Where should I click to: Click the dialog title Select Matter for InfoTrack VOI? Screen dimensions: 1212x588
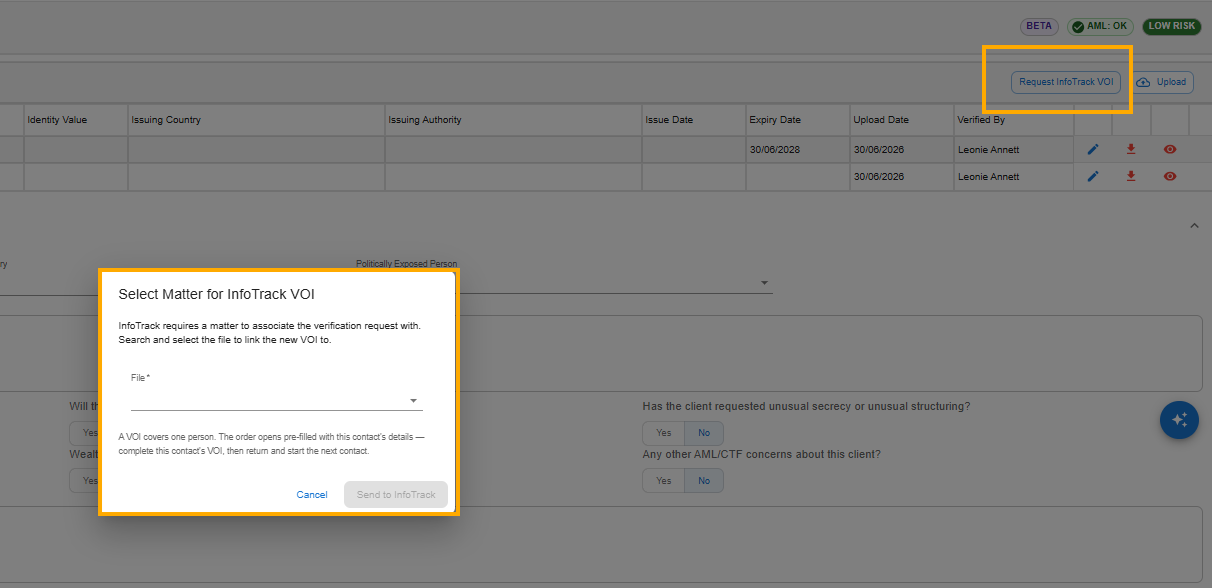coord(217,294)
